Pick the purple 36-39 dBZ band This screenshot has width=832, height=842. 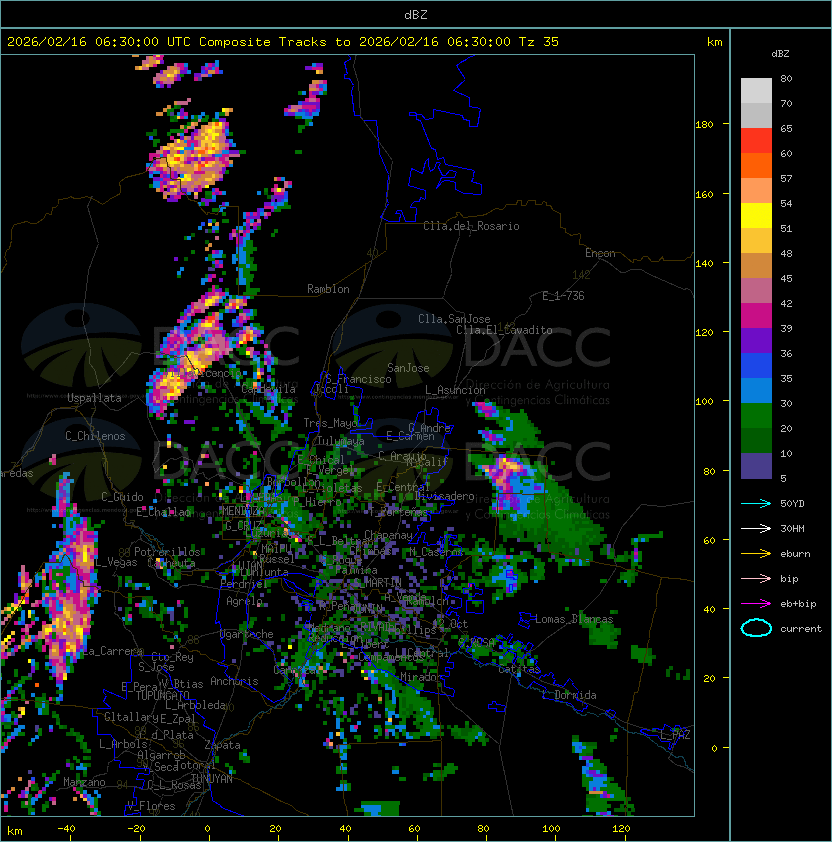(x=756, y=340)
